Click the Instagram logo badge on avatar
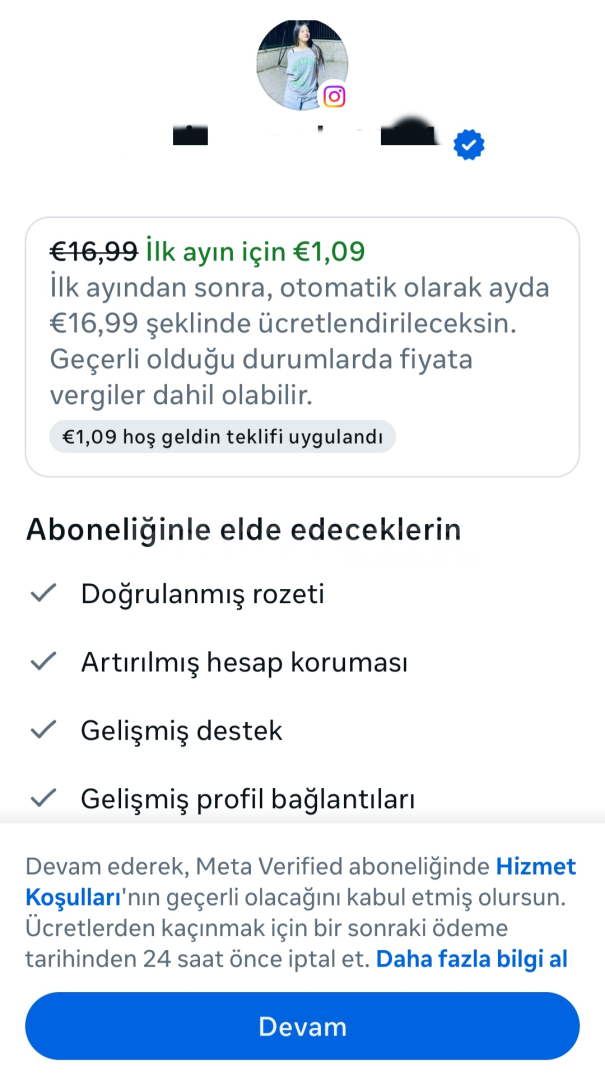 click(334, 96)
